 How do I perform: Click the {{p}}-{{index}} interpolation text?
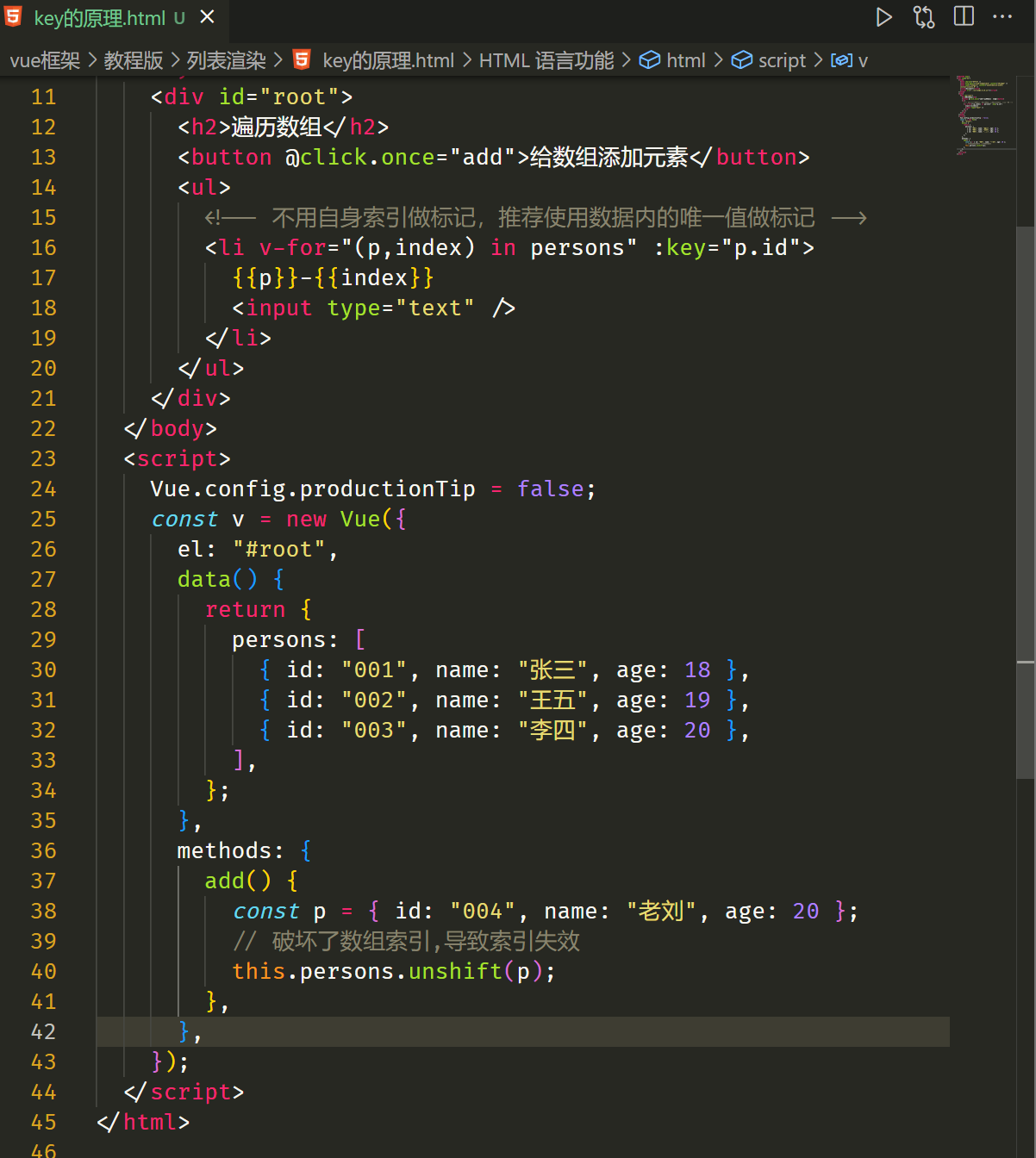click(333, 277)
